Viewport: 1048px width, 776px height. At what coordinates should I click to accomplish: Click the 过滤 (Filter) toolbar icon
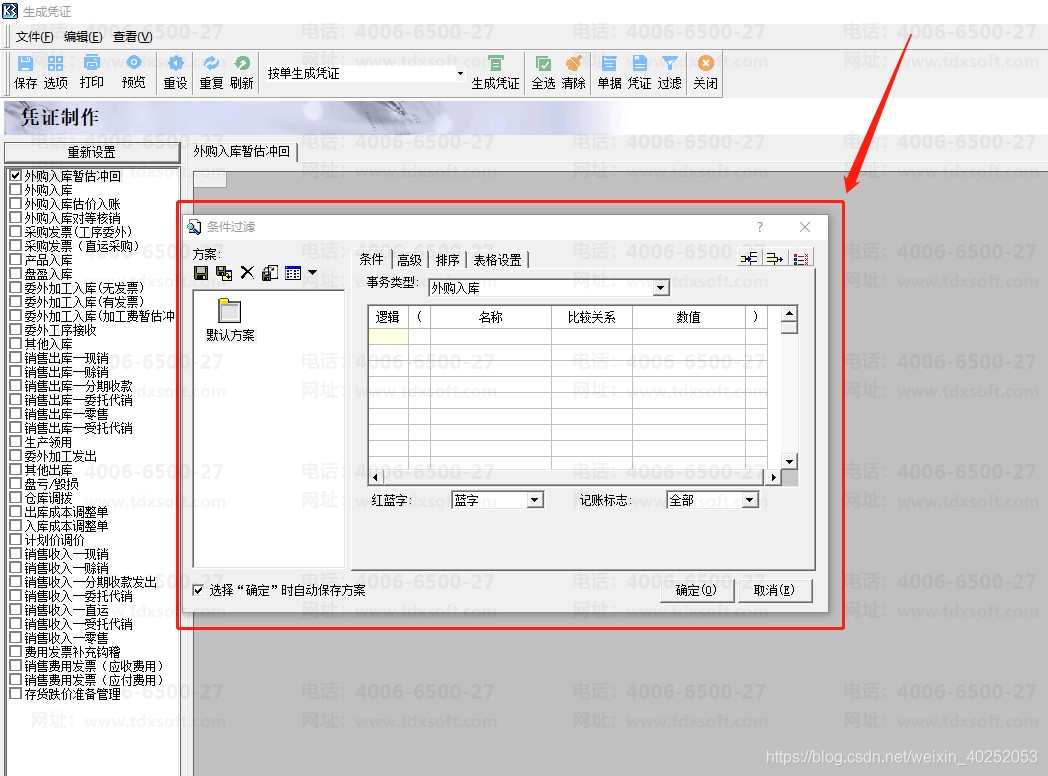(x=669, y=72)
